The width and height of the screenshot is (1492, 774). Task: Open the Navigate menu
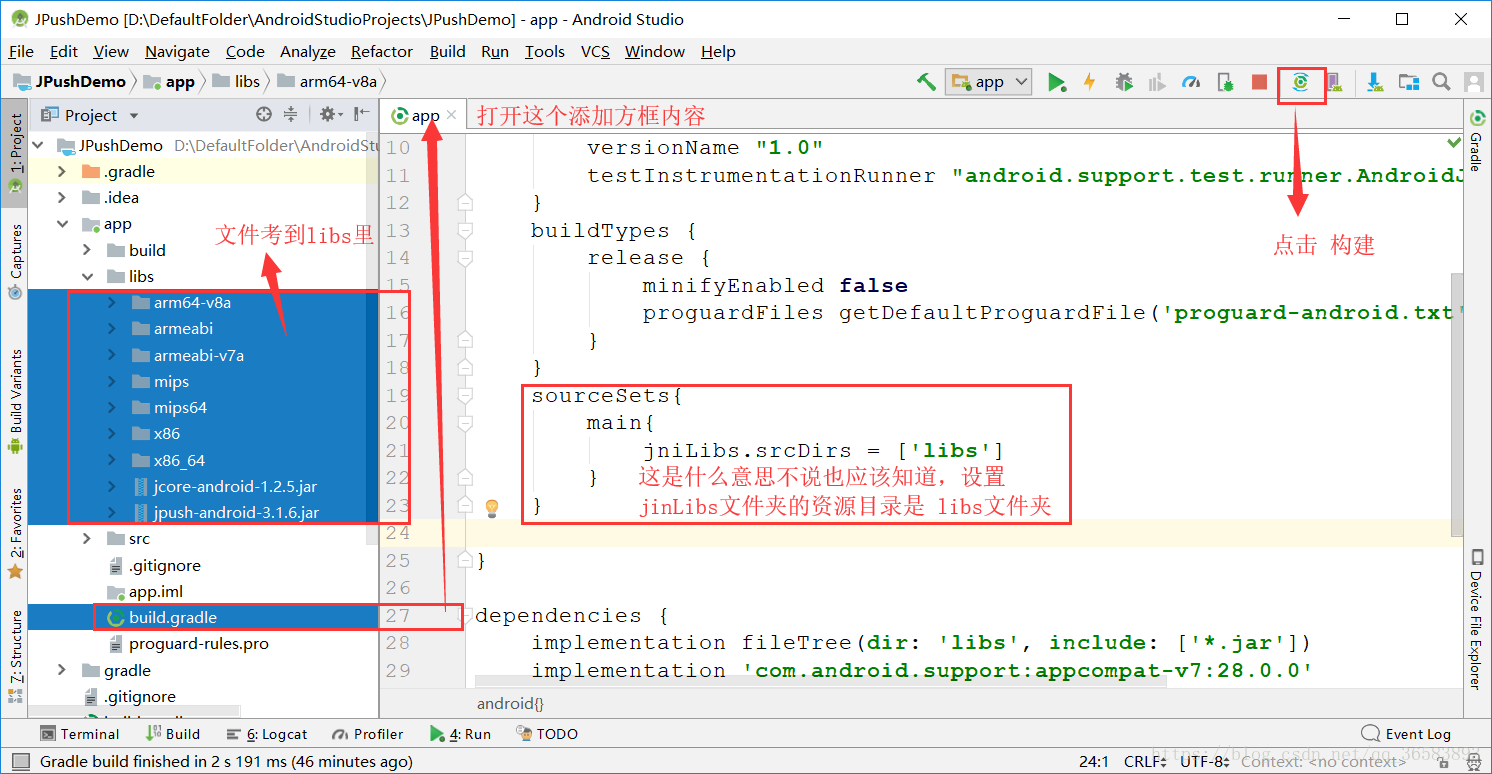[177, 51]
